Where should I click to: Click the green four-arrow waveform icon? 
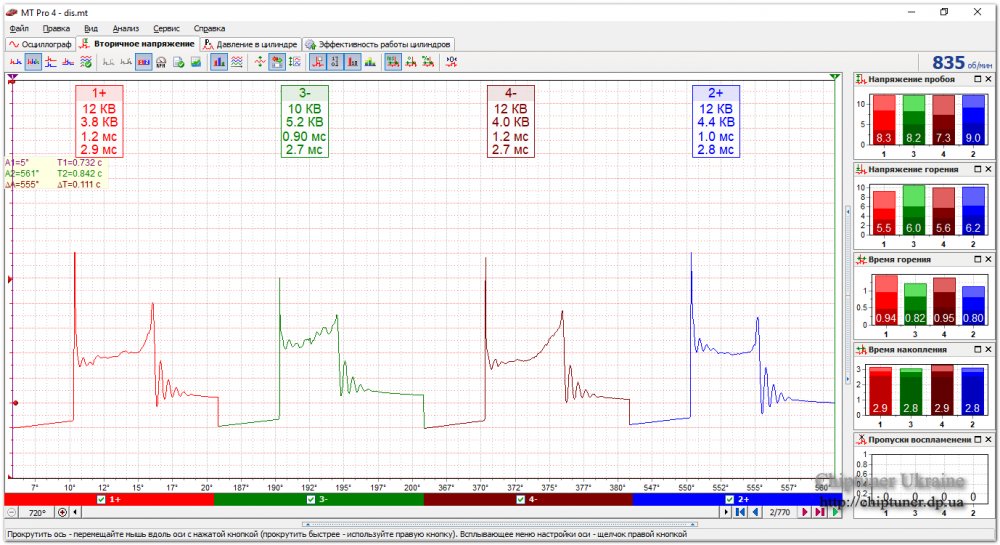pyautogui.click(x=260, y=62)
